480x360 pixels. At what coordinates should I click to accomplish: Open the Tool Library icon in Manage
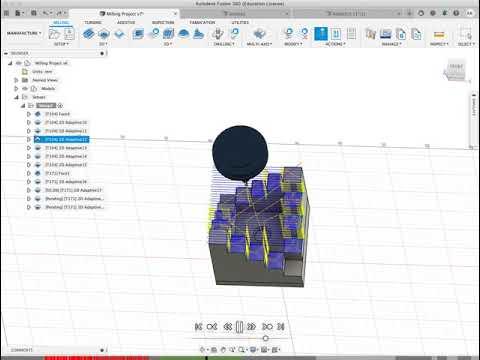[x=370, y=34]
